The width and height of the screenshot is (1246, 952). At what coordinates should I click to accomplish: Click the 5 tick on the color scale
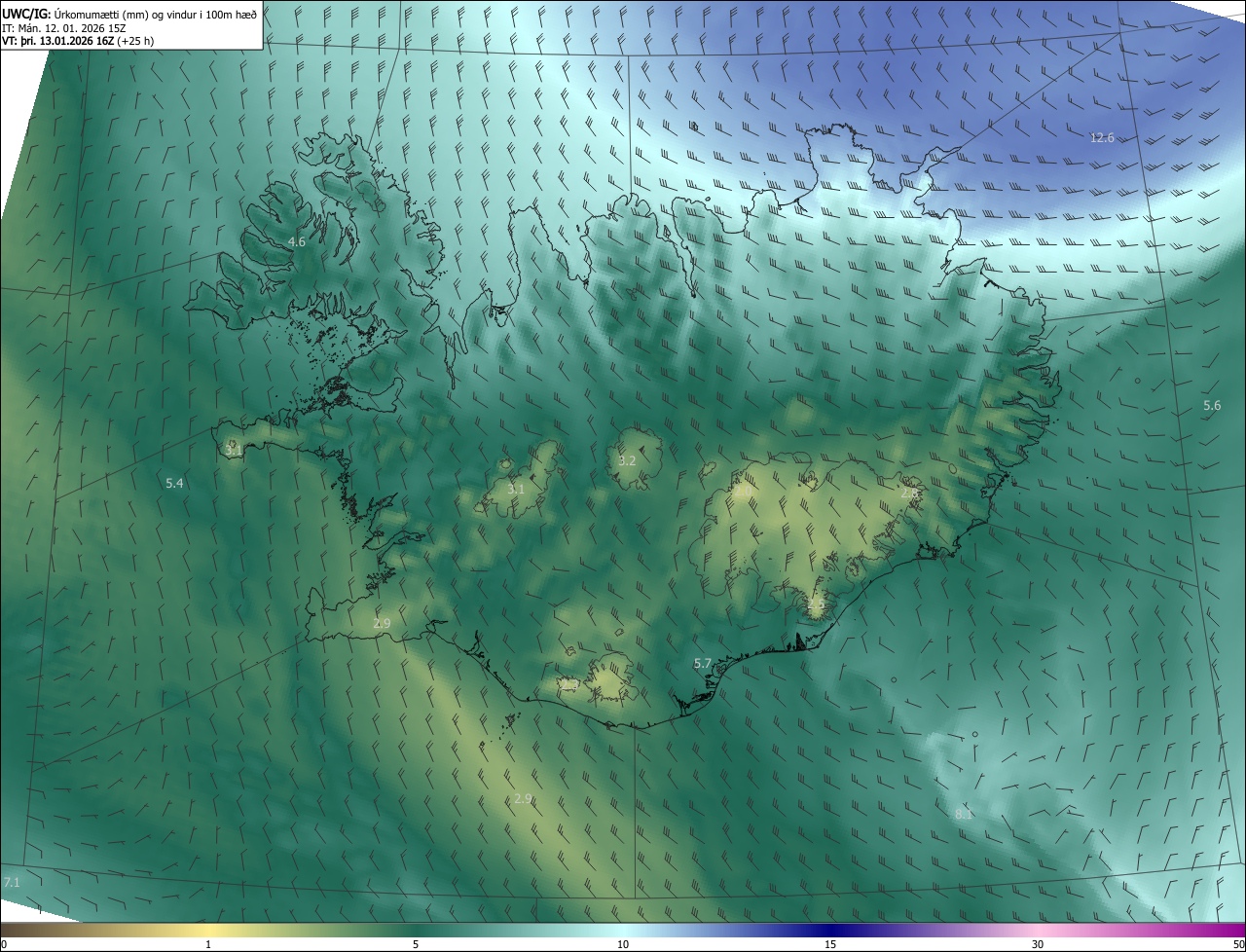[x=416, y=944]
